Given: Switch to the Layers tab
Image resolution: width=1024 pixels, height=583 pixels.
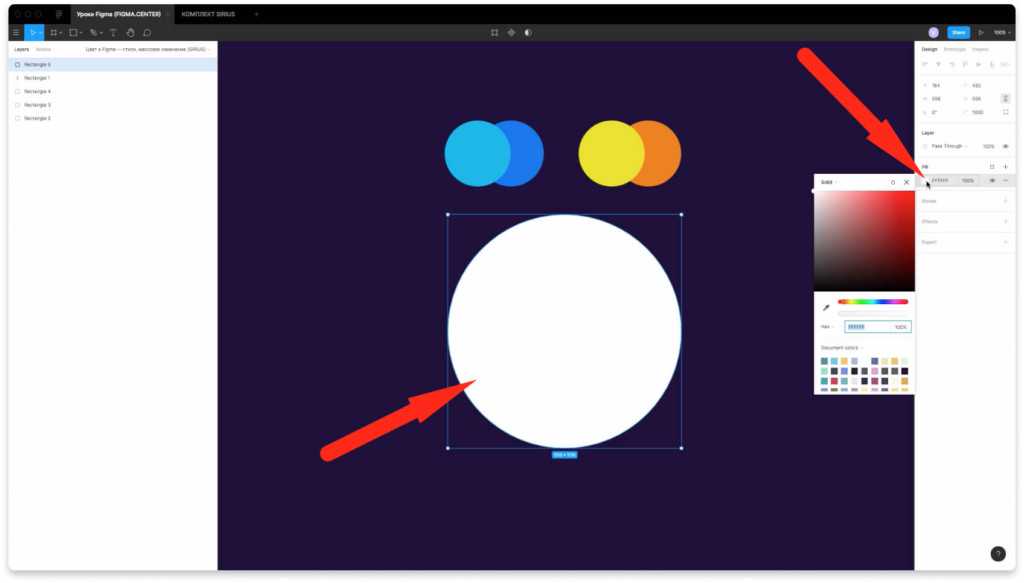Looking at the screenshot, I should point(22,50).
